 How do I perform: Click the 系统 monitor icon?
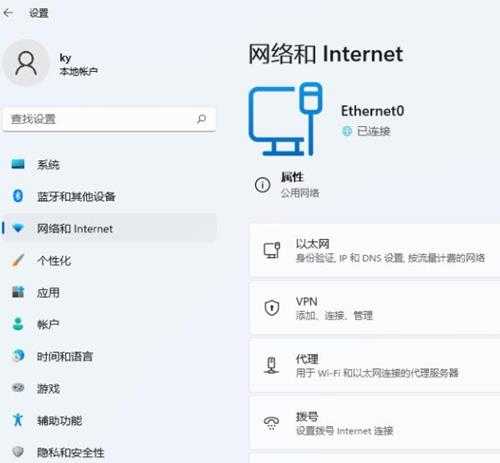[18, 164]
